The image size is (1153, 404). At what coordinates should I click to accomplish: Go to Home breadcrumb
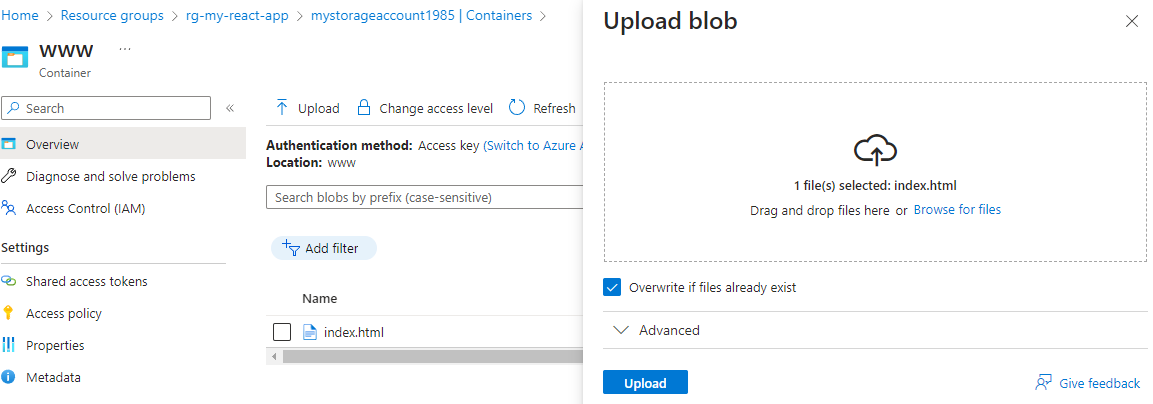[20, 15]
